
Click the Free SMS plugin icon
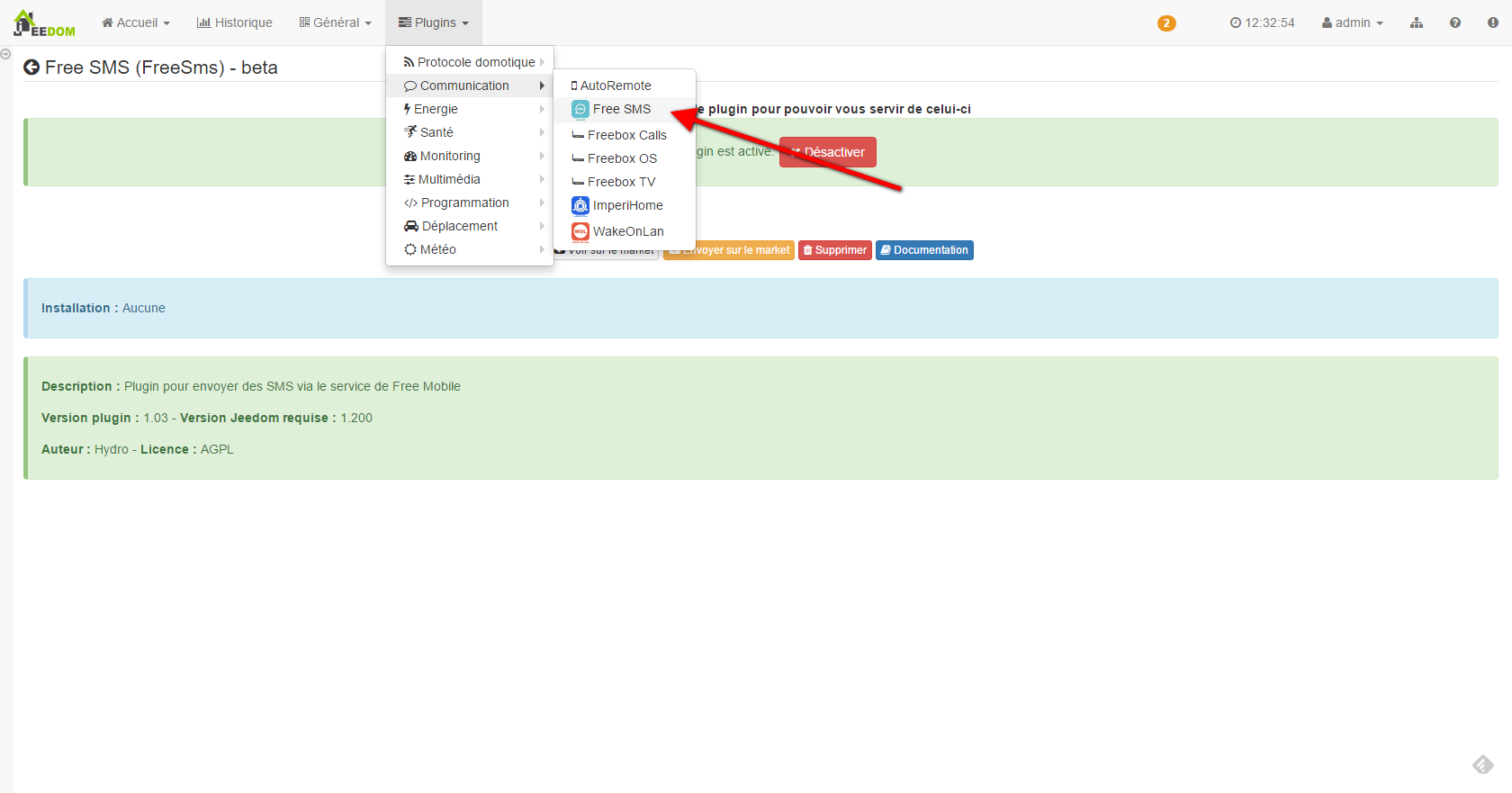point(580,109)
